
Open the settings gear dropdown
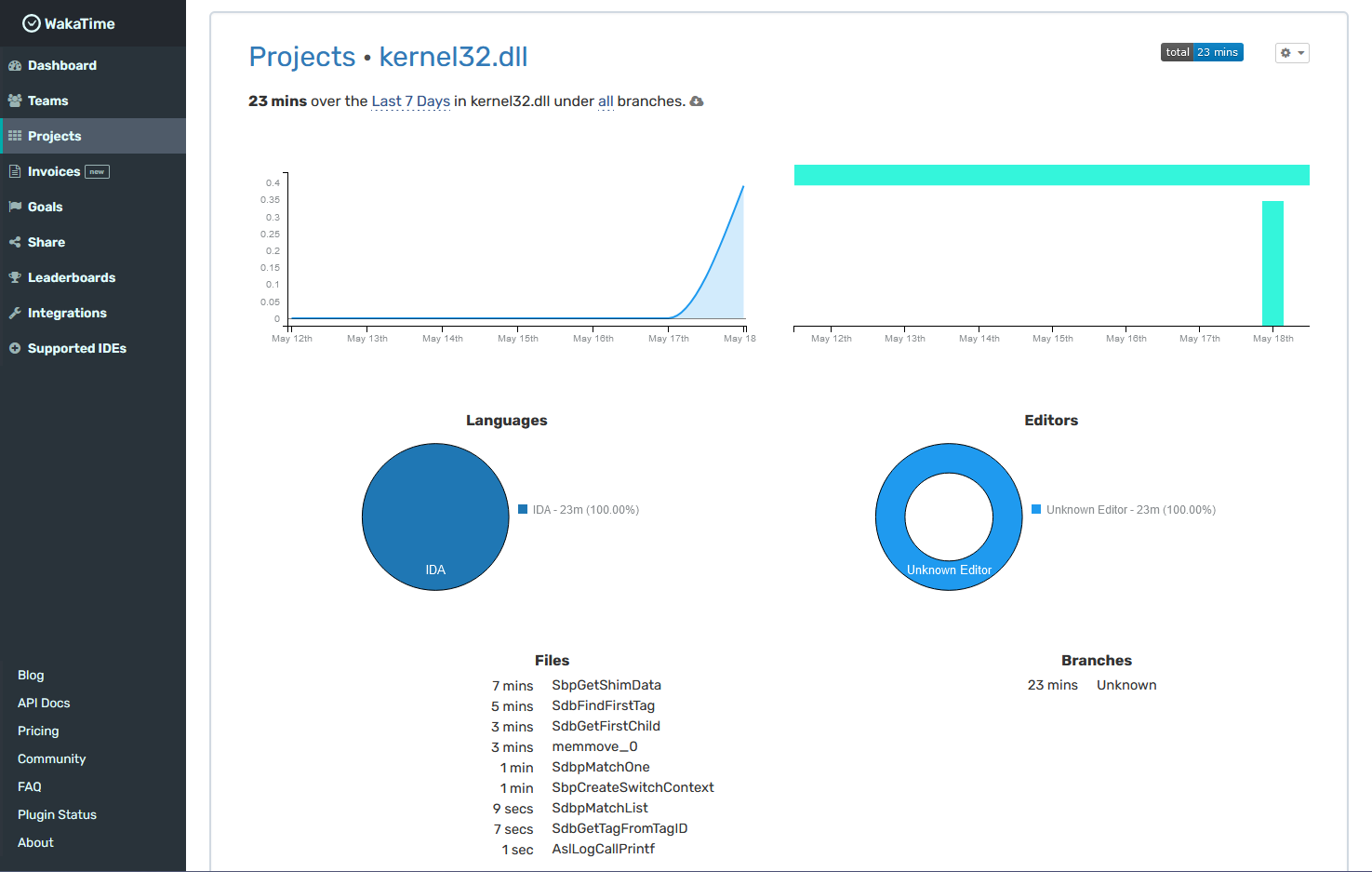click(x=1292, y=53)
